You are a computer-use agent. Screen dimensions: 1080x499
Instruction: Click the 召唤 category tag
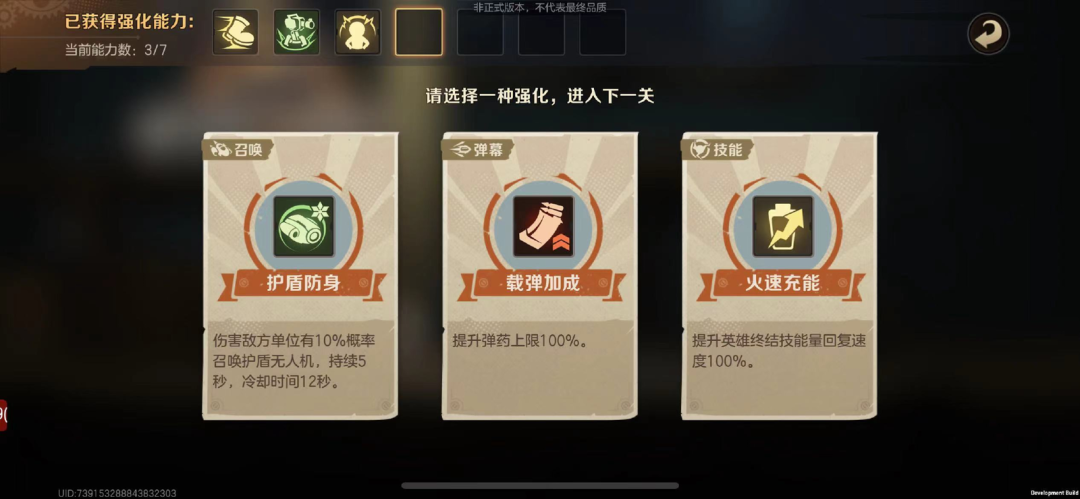click(x=238, y=150)
